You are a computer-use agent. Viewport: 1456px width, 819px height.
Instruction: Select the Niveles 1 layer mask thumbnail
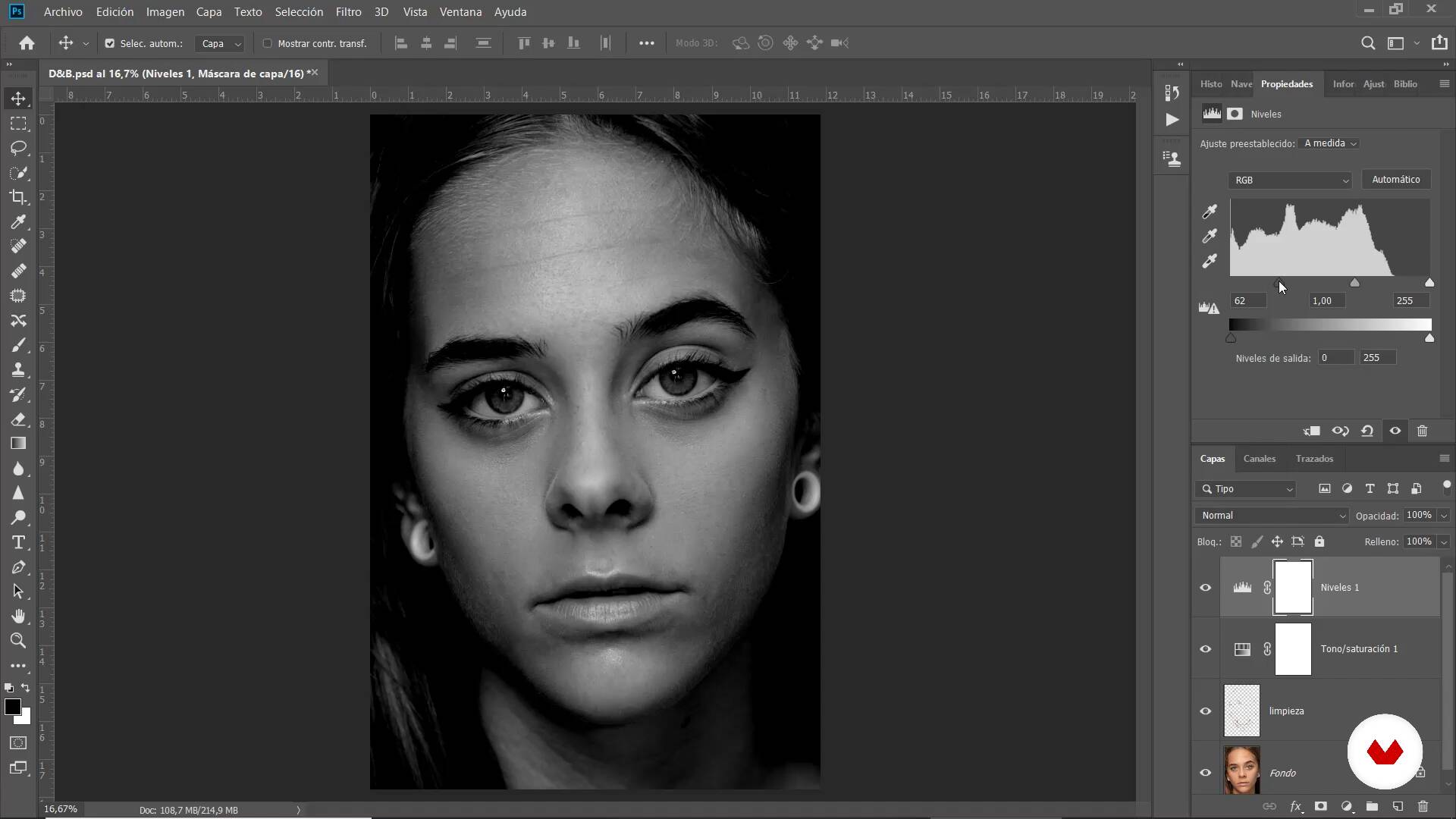[x=1293, y=588]
